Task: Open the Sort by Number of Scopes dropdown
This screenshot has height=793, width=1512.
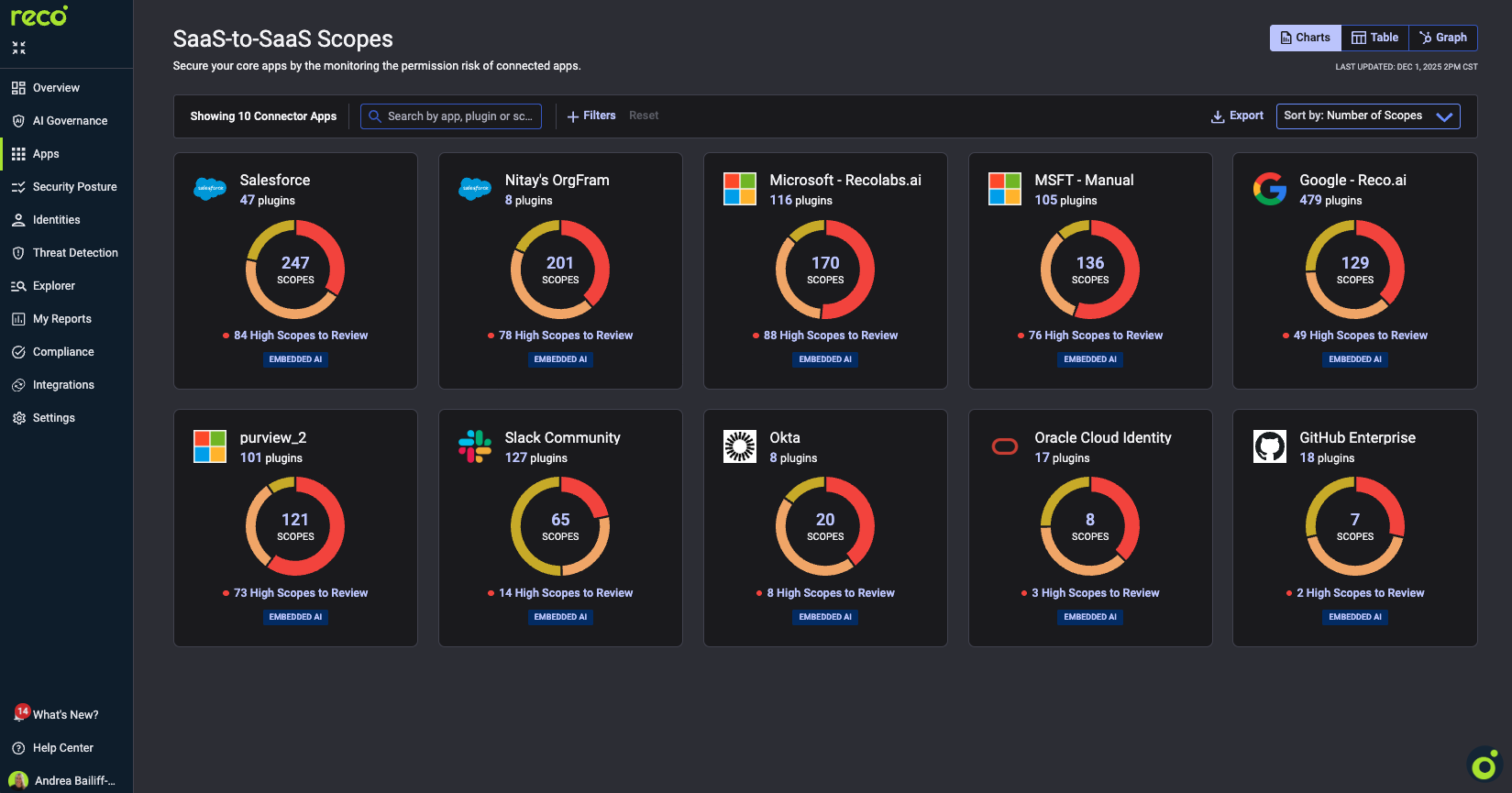Action: click(x=1368, y=116)
